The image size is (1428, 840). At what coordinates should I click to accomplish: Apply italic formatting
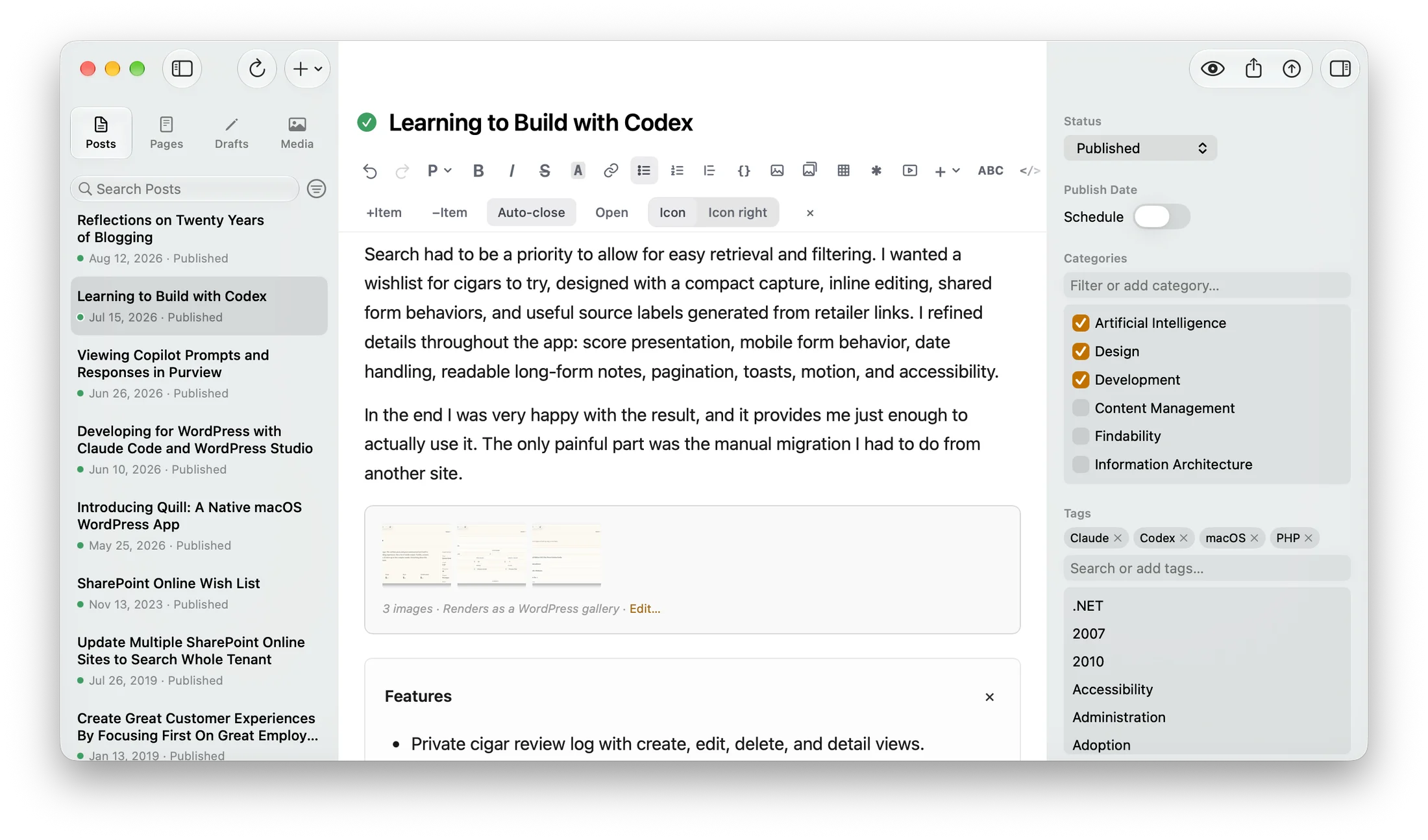(511, 171)
